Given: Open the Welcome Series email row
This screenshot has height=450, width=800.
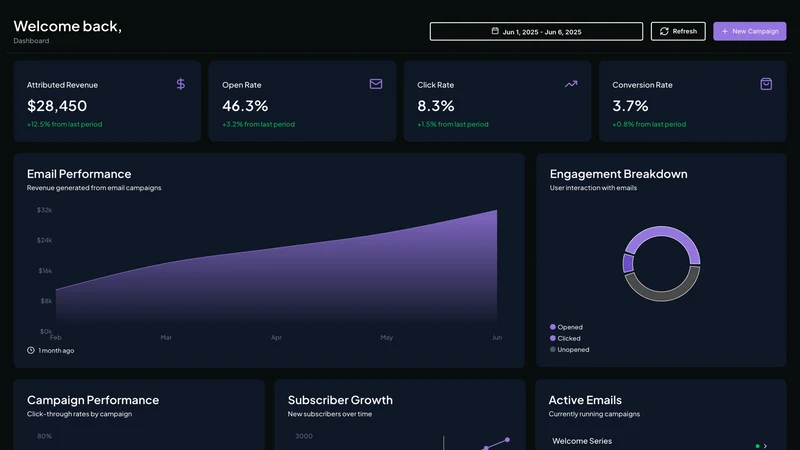Looking at the screenshot, I should tap(661, 442).
